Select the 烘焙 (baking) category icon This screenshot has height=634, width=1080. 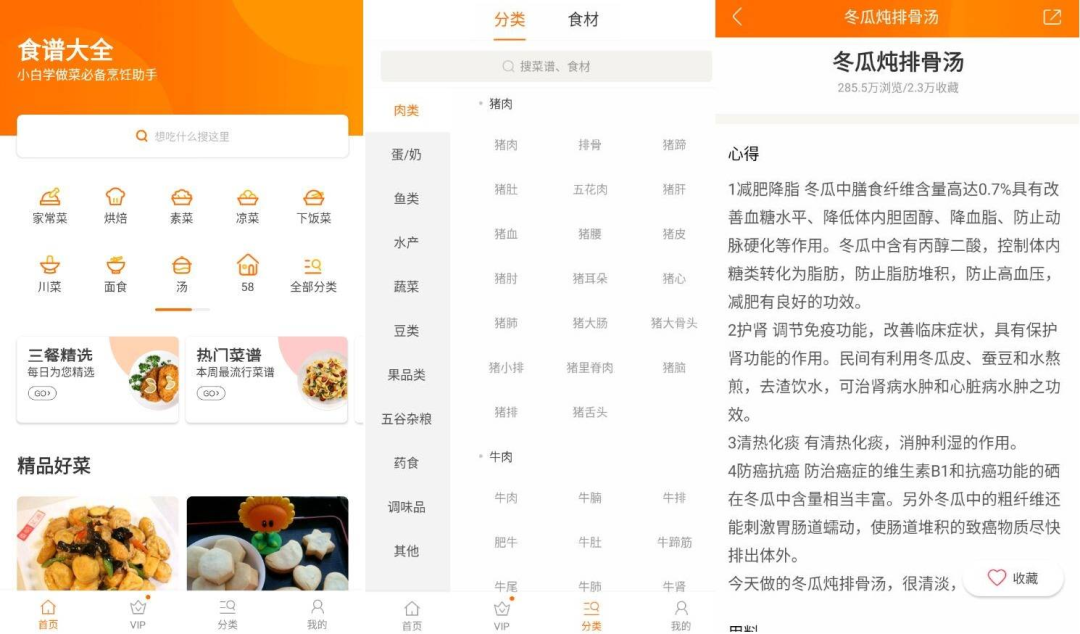click(x=115, y=206)
